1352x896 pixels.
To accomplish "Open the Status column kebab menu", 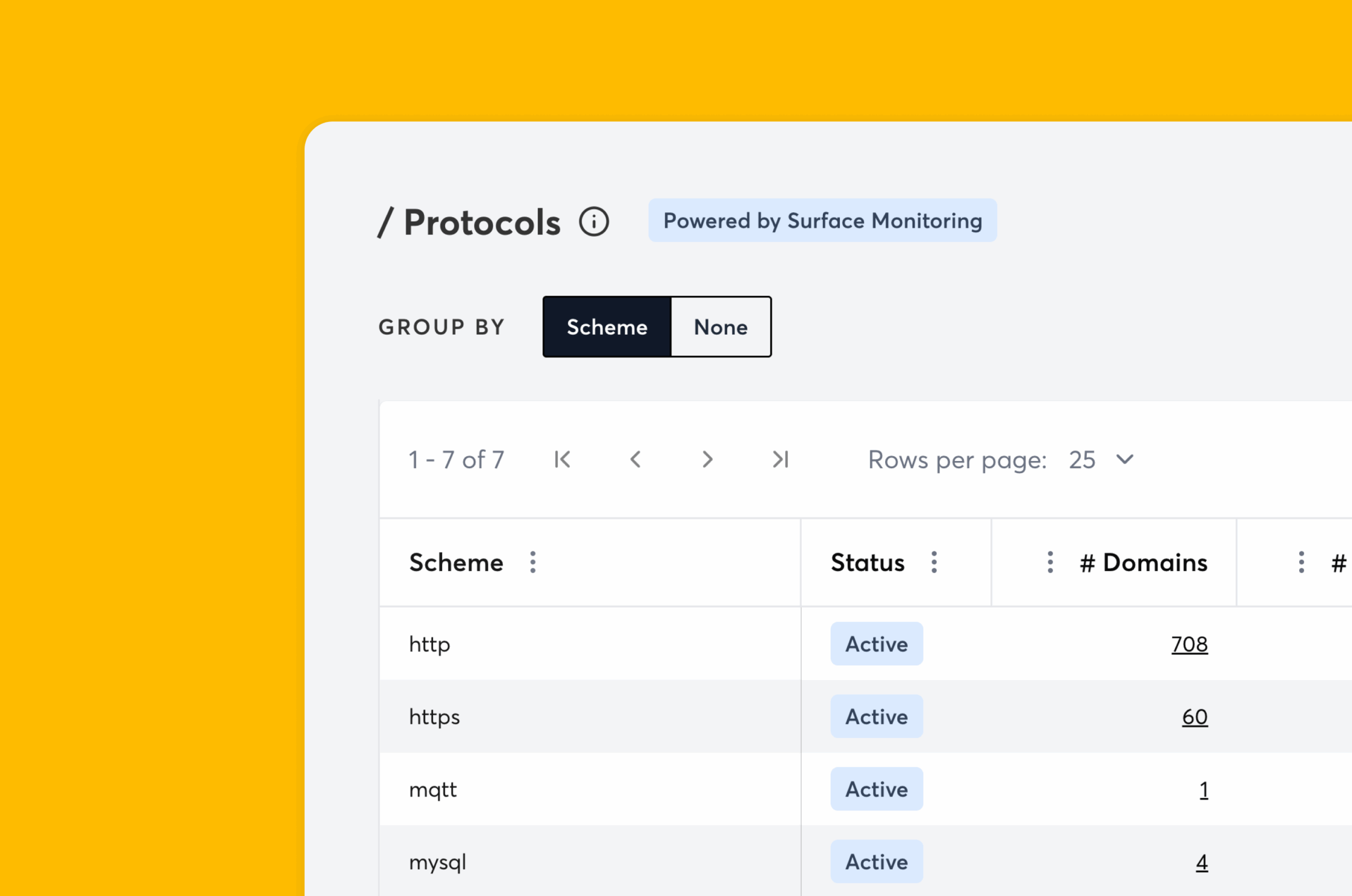I will pos(934,563).
